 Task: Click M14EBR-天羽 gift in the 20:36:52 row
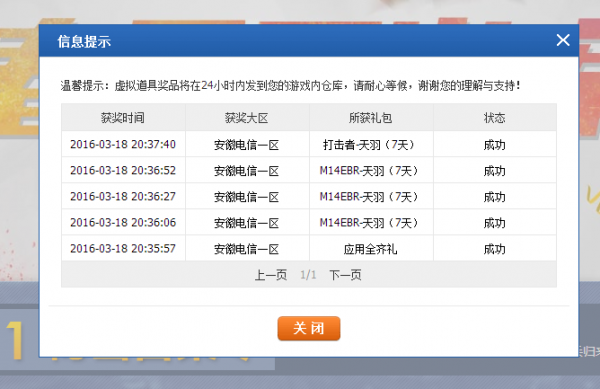(370, 171)
